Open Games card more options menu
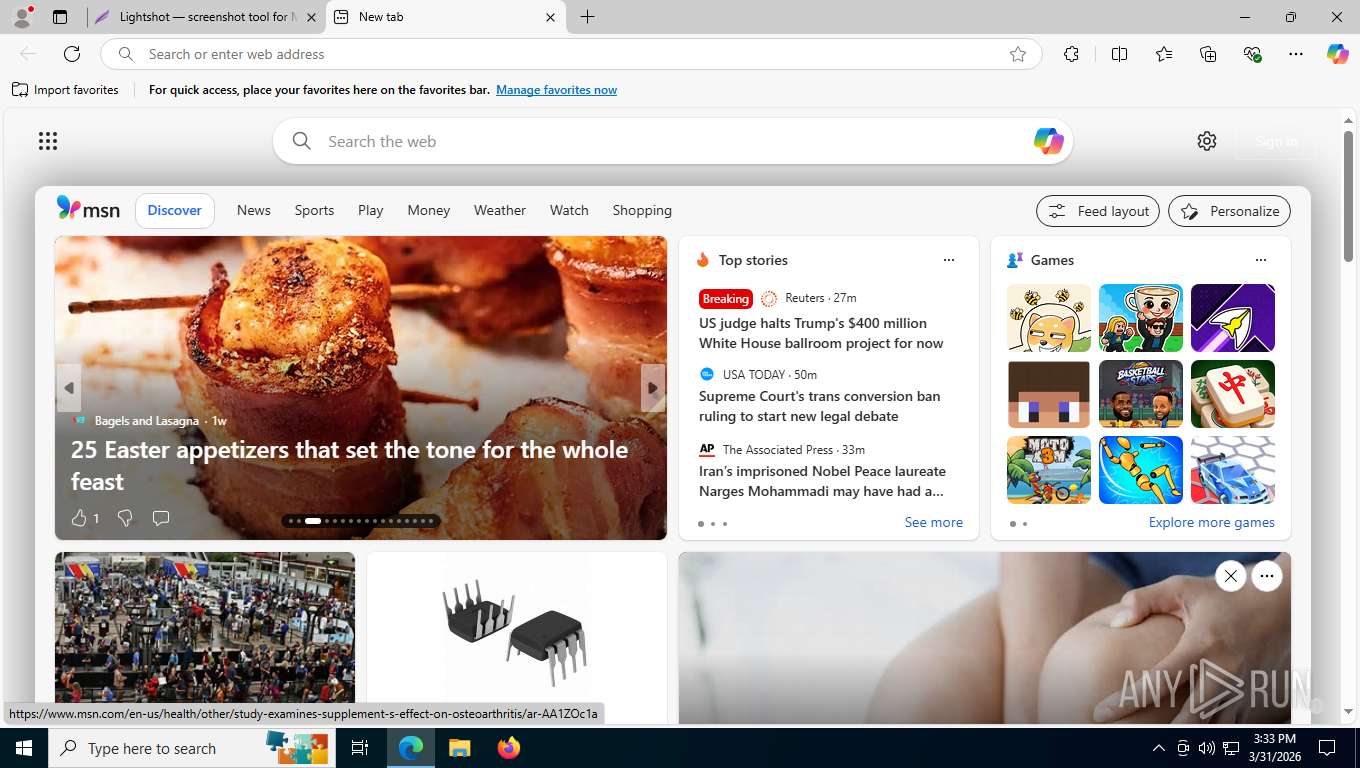This screenshot has width=1360, height=768. [x=1261, y=260]
